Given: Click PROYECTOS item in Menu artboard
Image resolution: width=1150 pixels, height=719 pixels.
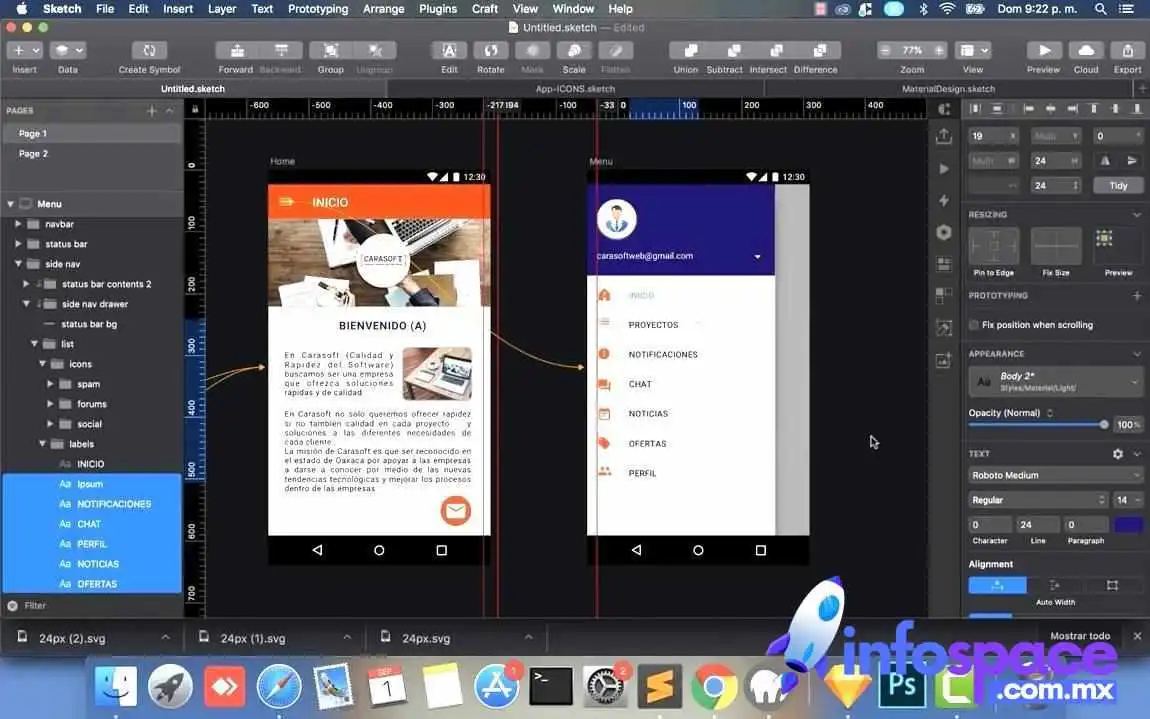Looking at the screenshot, I should [653, 325].
